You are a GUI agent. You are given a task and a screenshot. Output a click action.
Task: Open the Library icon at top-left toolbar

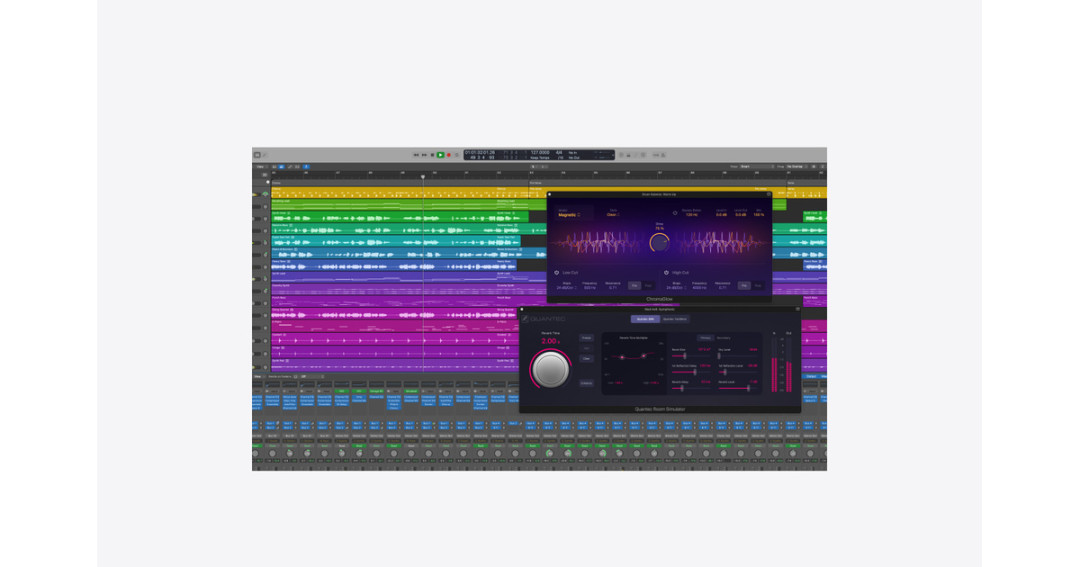click(257, 155)
